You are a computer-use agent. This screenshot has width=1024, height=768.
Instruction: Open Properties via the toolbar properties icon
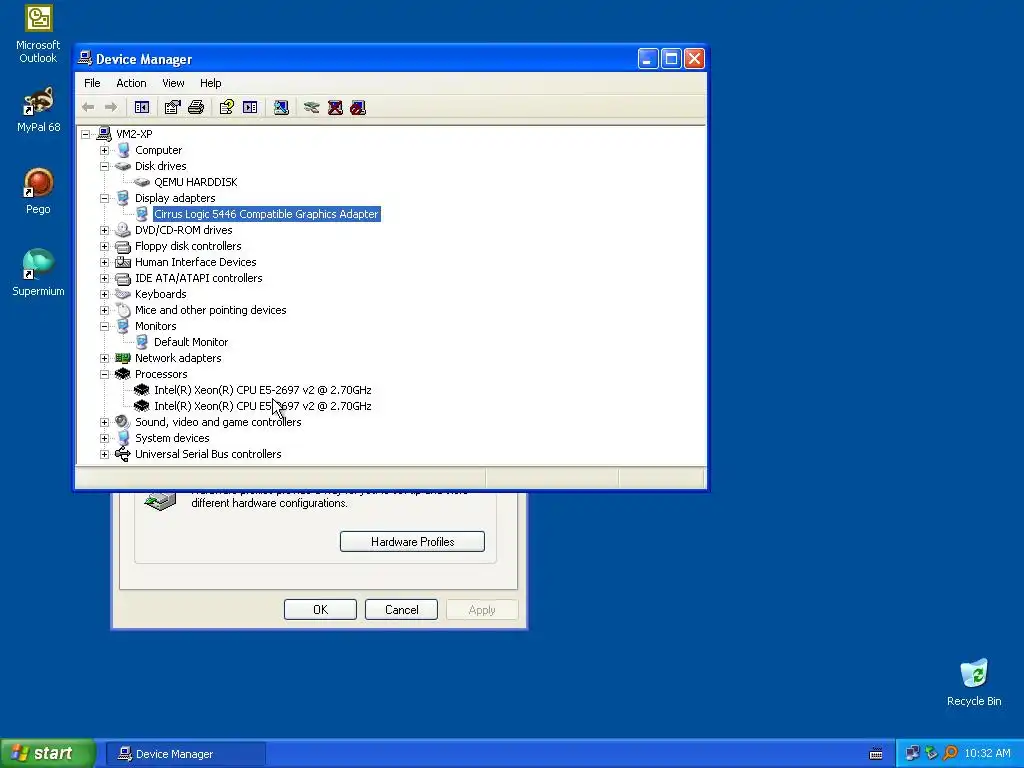(172, 107)
